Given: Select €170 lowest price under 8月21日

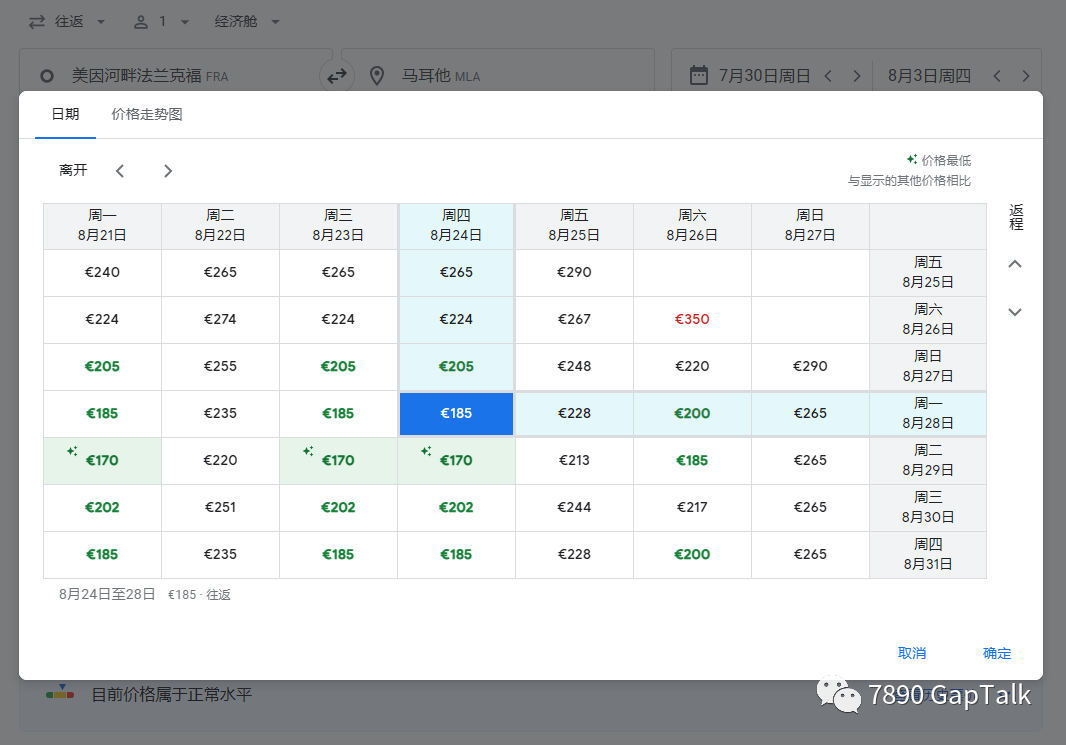Looking at the screenshot, I should click(x=102, y=461).
